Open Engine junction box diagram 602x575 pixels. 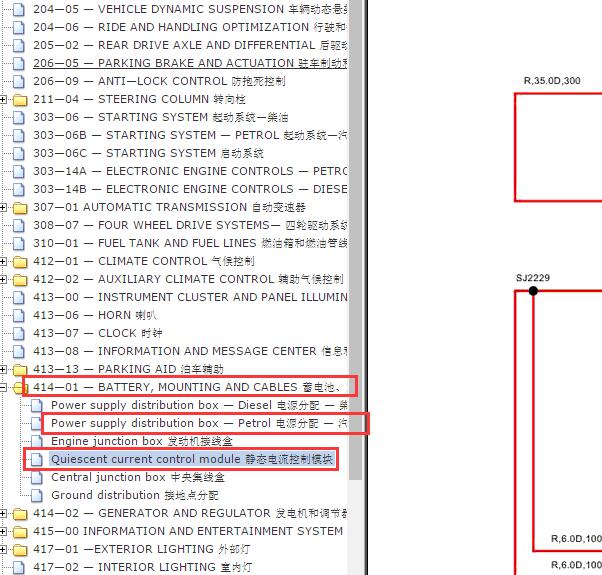[142, 441]
